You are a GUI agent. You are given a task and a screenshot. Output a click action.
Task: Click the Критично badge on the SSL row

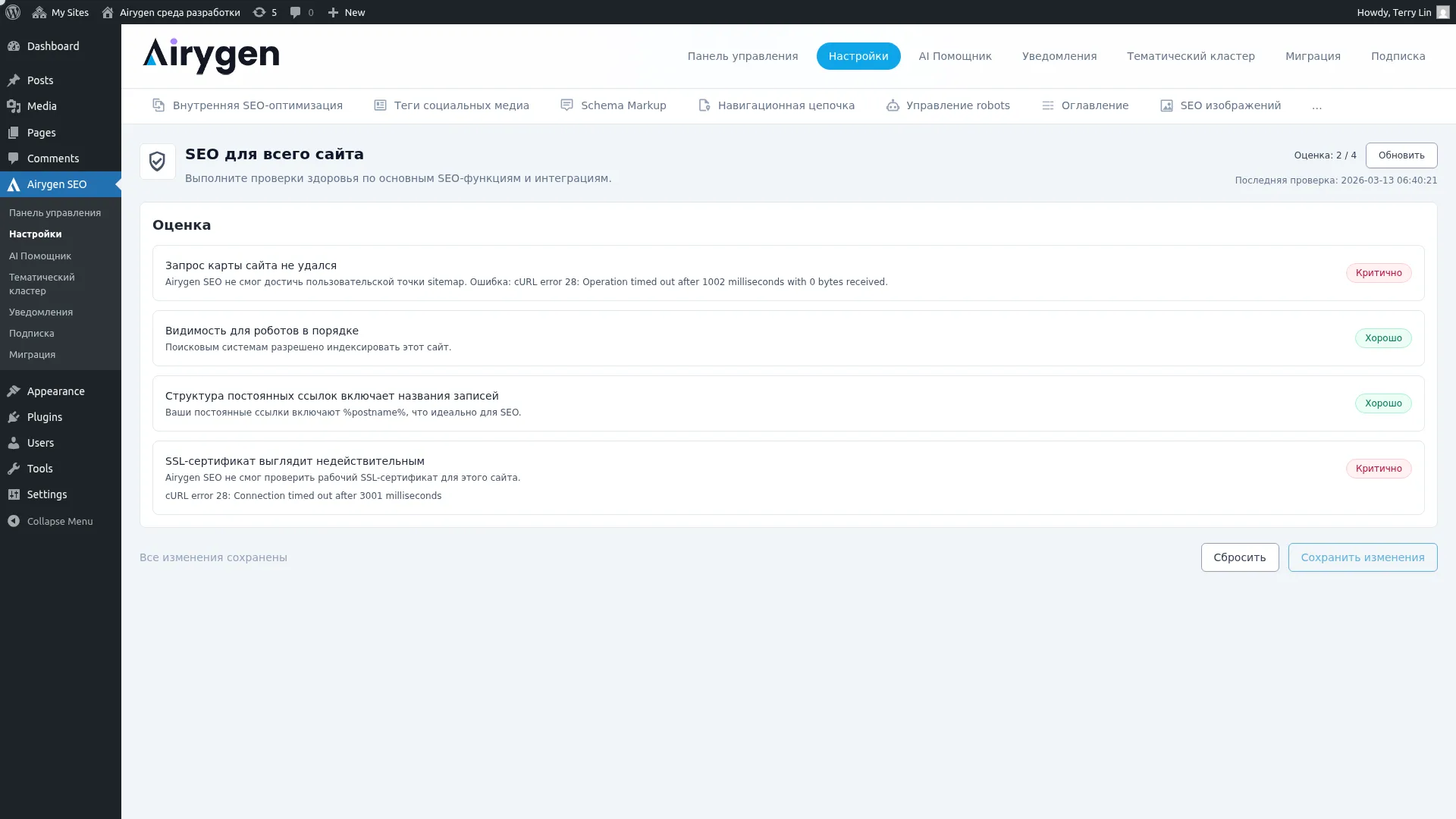[1379, 469]
